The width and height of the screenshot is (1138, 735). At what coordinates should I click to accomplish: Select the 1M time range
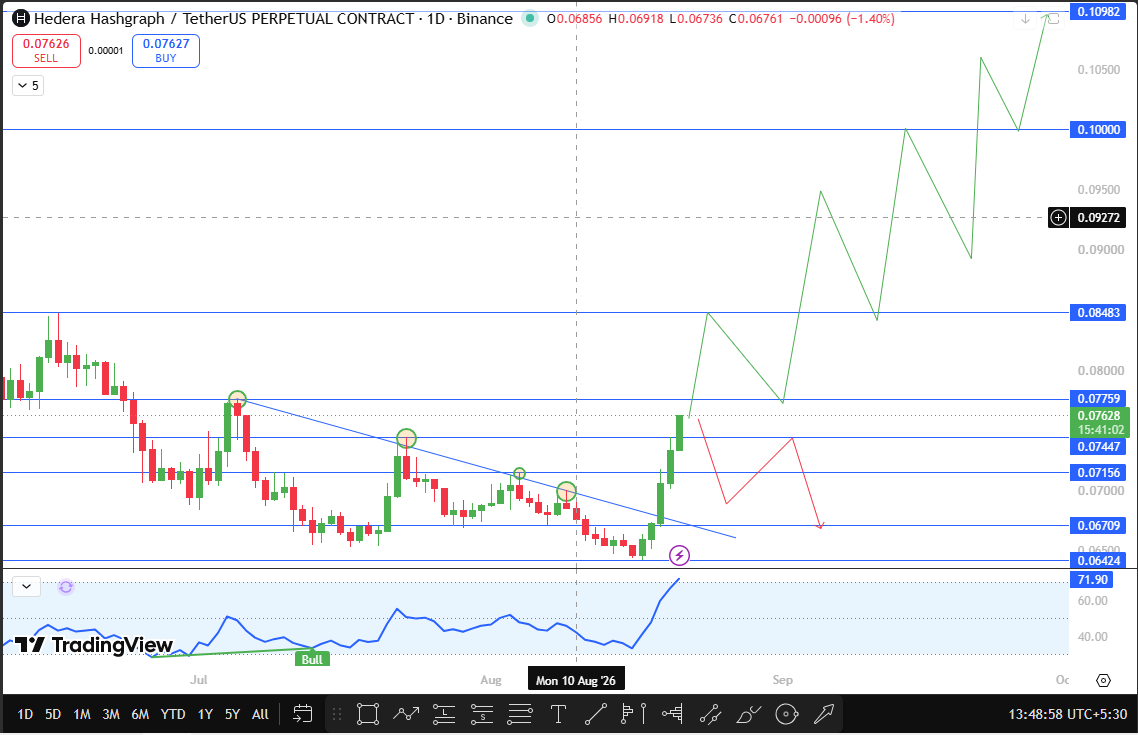coord(82,714)
